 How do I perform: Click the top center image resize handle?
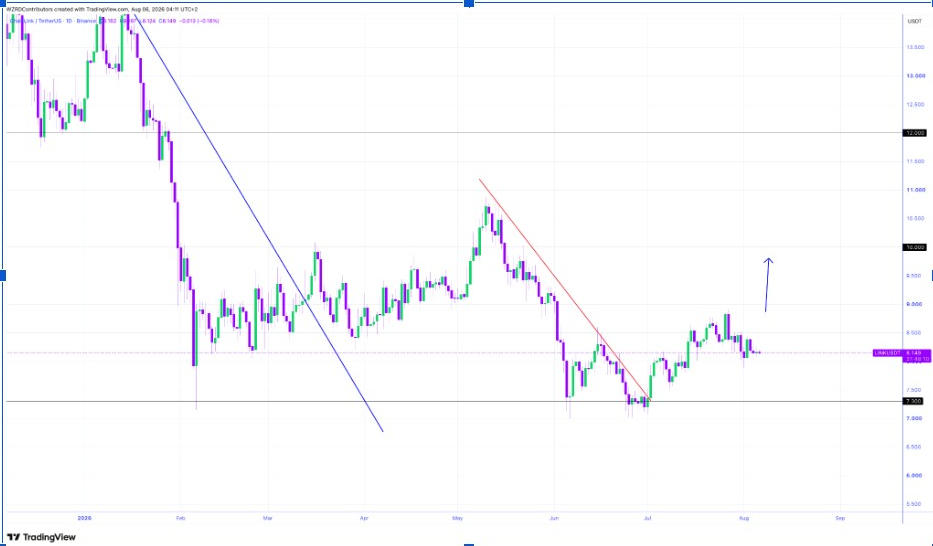(x=469, y=3)
